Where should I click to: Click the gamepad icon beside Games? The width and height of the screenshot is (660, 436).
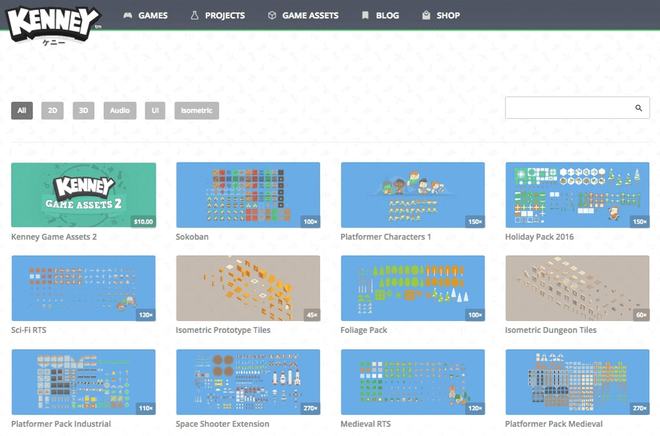click(x=127, y=16)
